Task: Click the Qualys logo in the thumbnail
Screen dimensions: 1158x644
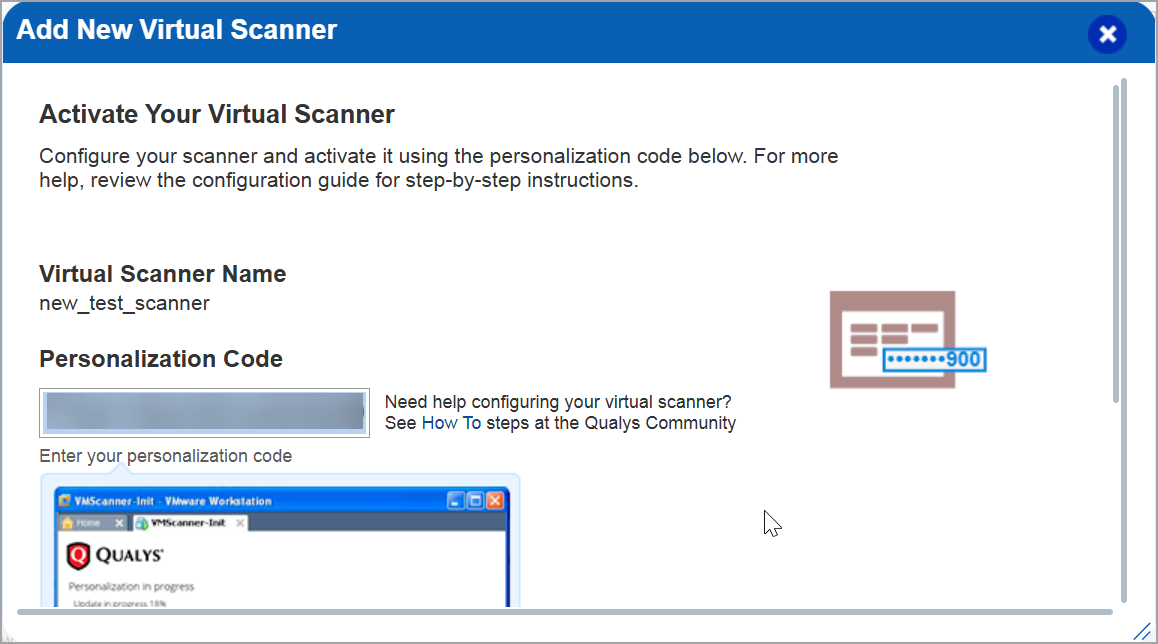Action: [115, 555]
